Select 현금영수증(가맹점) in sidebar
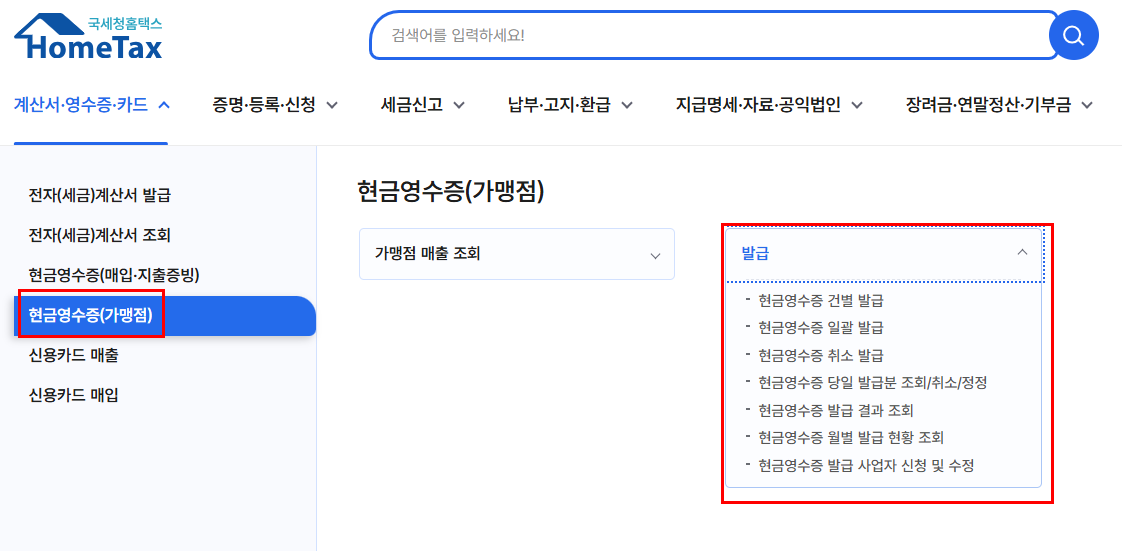Viewport: 1122px width, 551px height. pos(165,316)
